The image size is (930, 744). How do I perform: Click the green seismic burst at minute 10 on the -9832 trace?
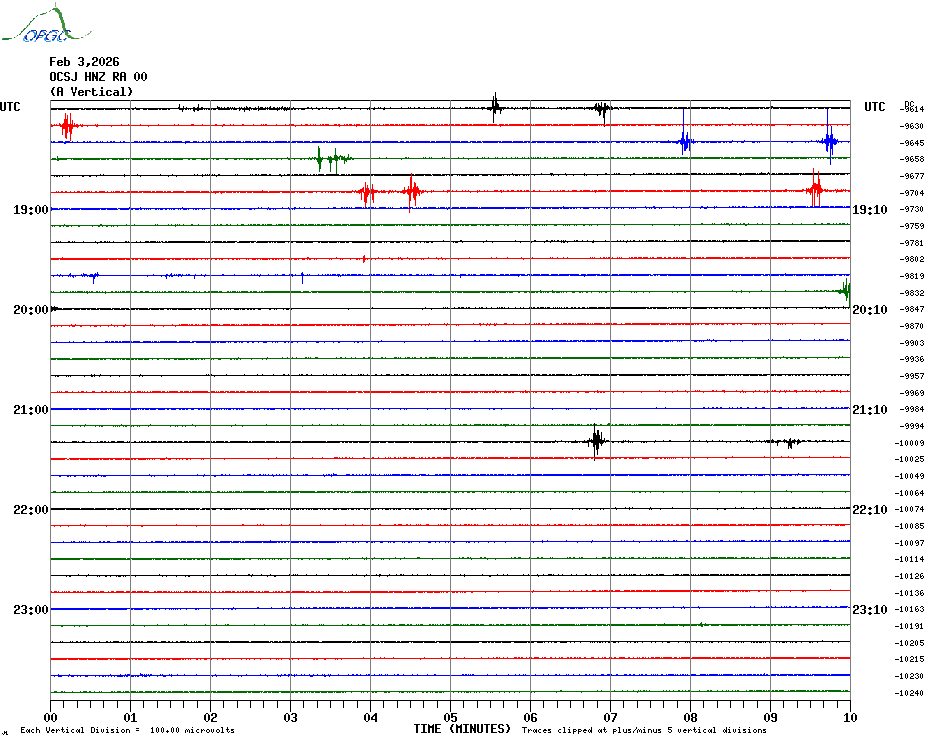pos(846,291)
